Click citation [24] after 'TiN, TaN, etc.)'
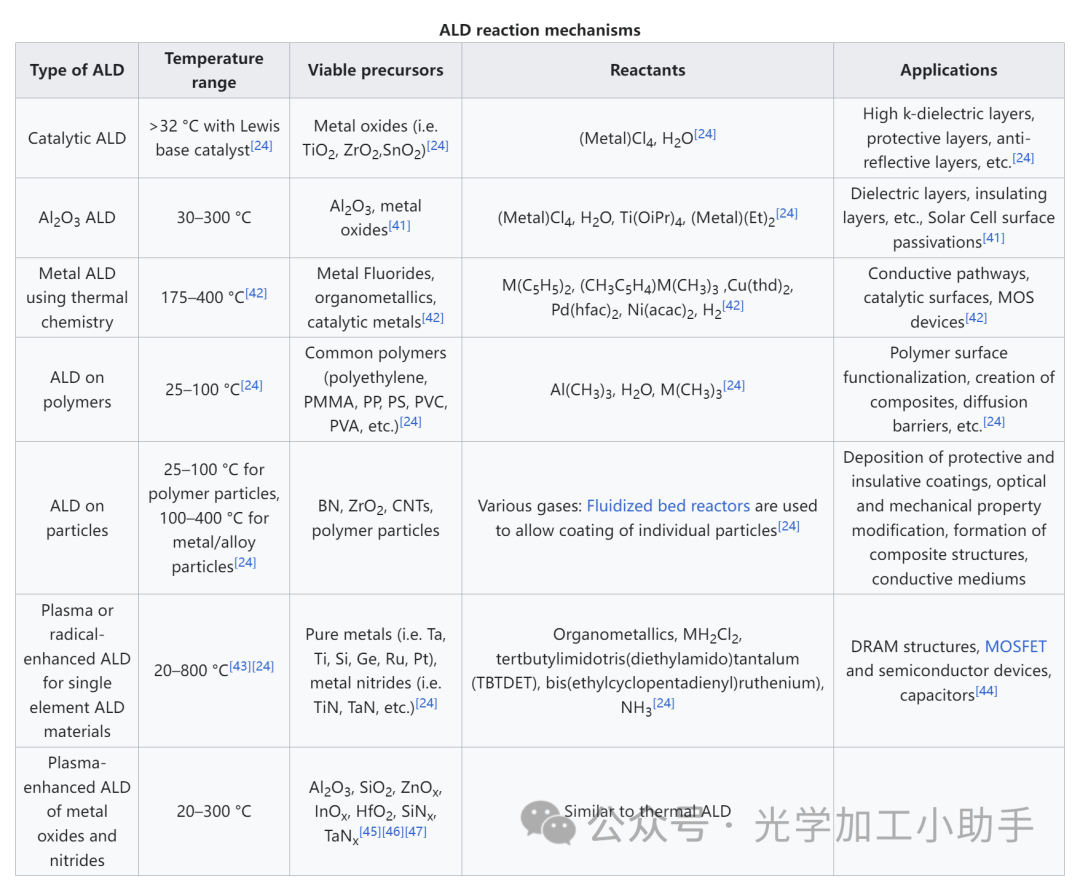 [x=426, y=703]
